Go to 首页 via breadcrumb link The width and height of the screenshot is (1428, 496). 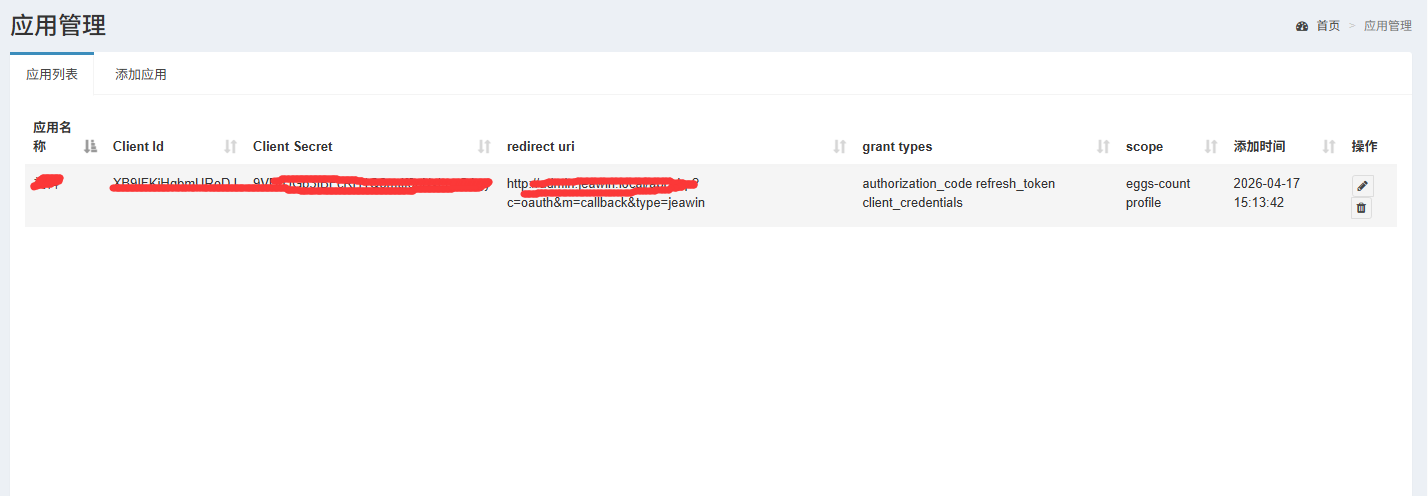(1328, 26)
